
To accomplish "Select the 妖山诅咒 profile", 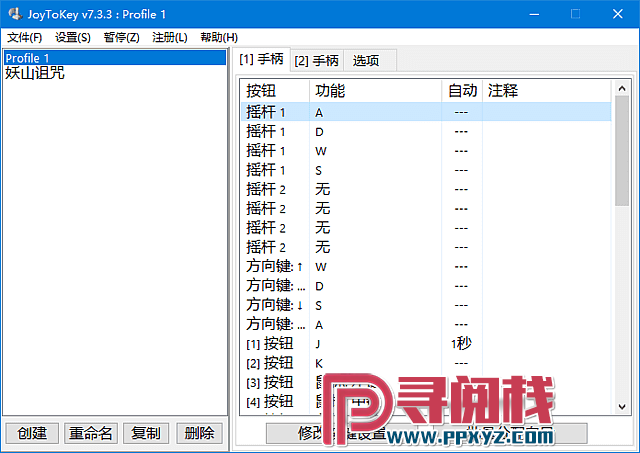I will [x=114, y=73].
